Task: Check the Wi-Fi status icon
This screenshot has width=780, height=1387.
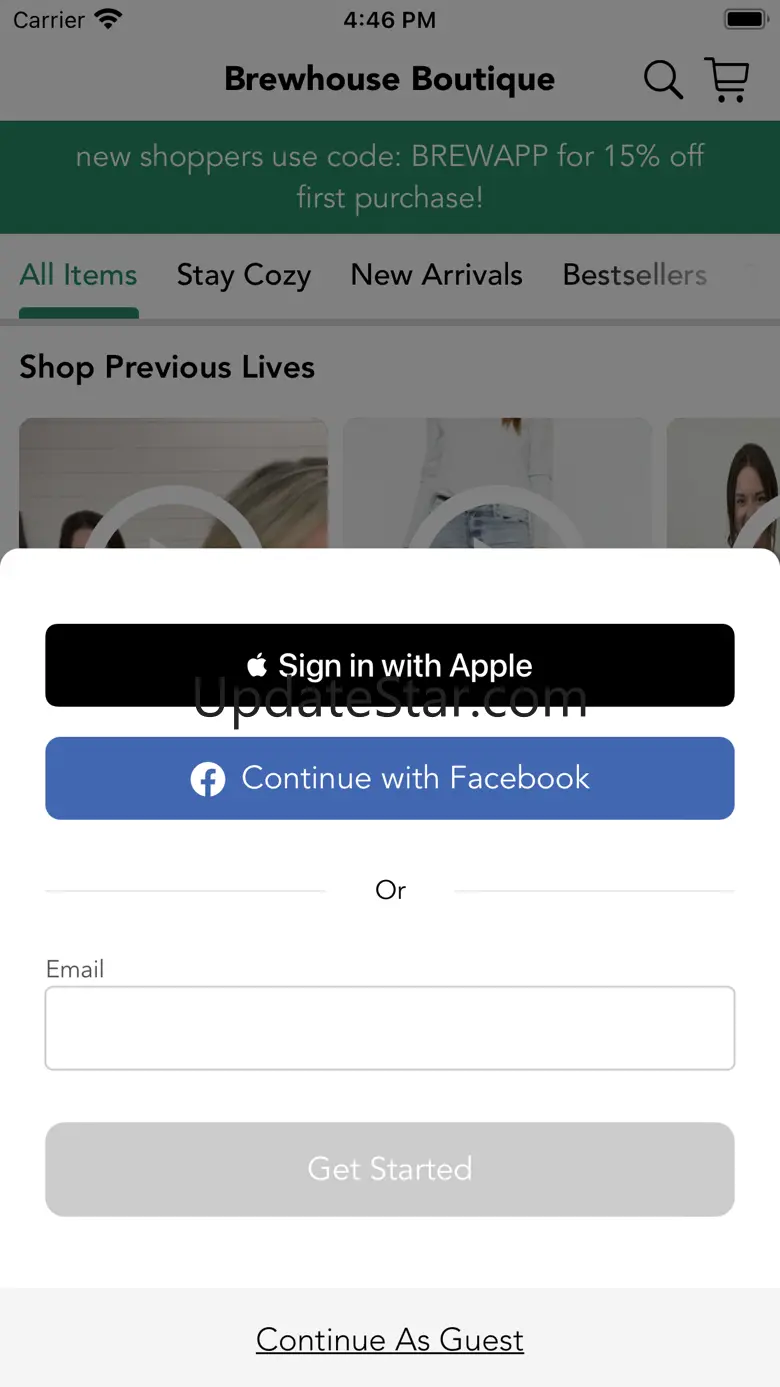Action: (x=108, y=19)
